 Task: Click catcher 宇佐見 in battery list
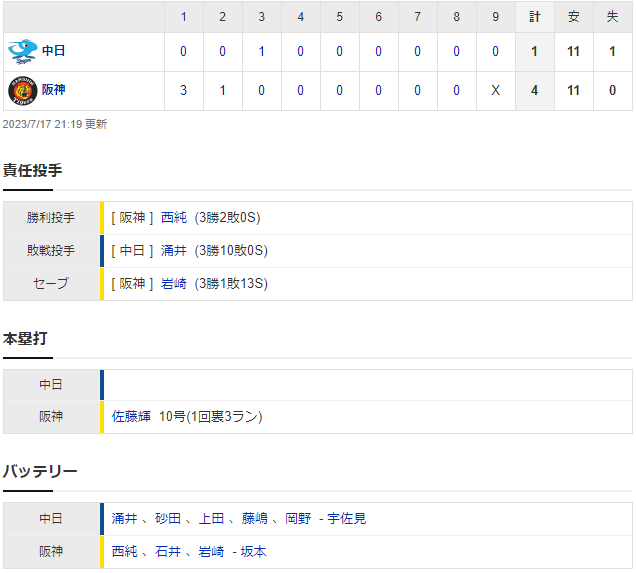pos(348,519)
